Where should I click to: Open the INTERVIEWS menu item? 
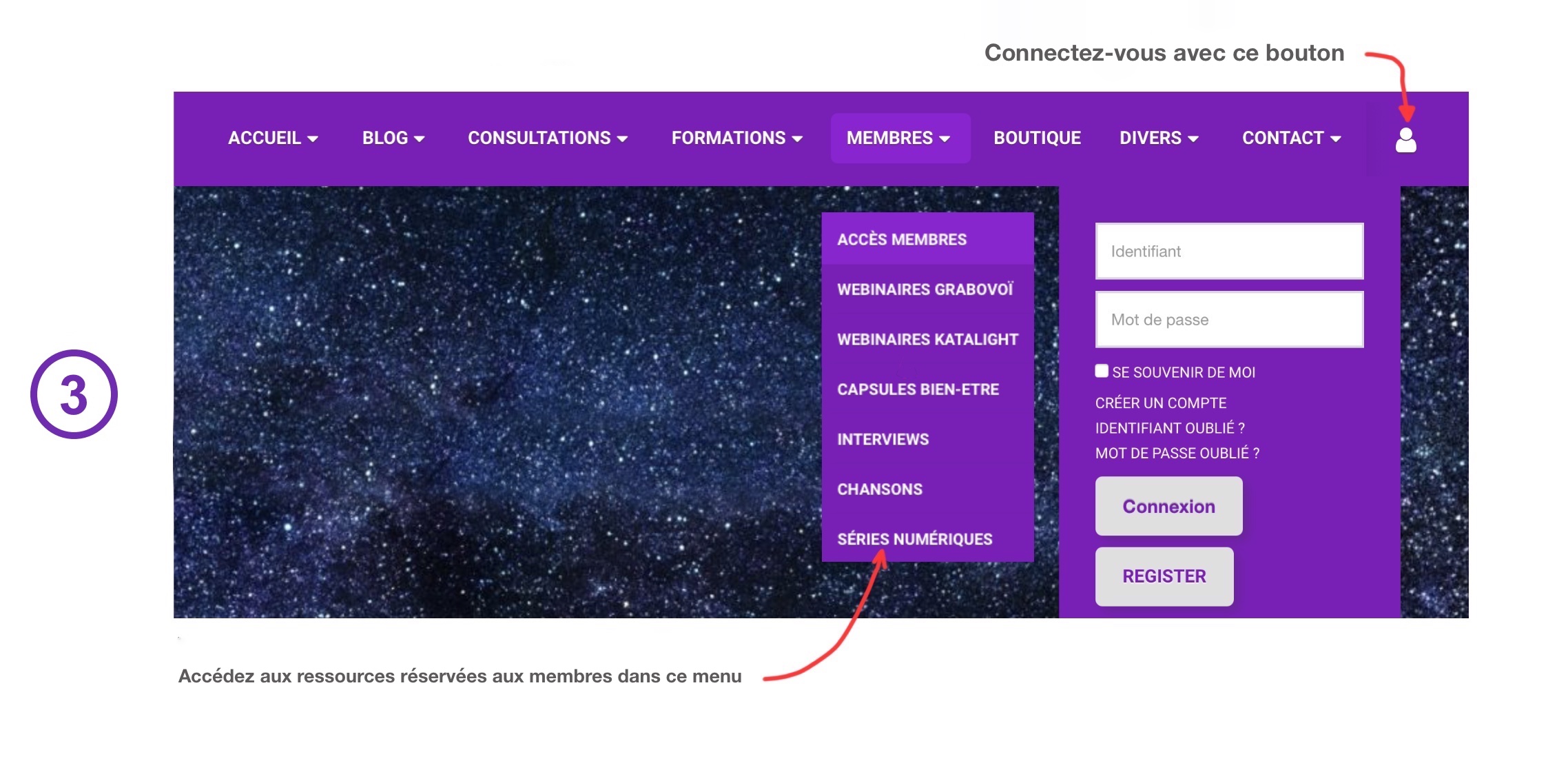(x=927, y=439)
